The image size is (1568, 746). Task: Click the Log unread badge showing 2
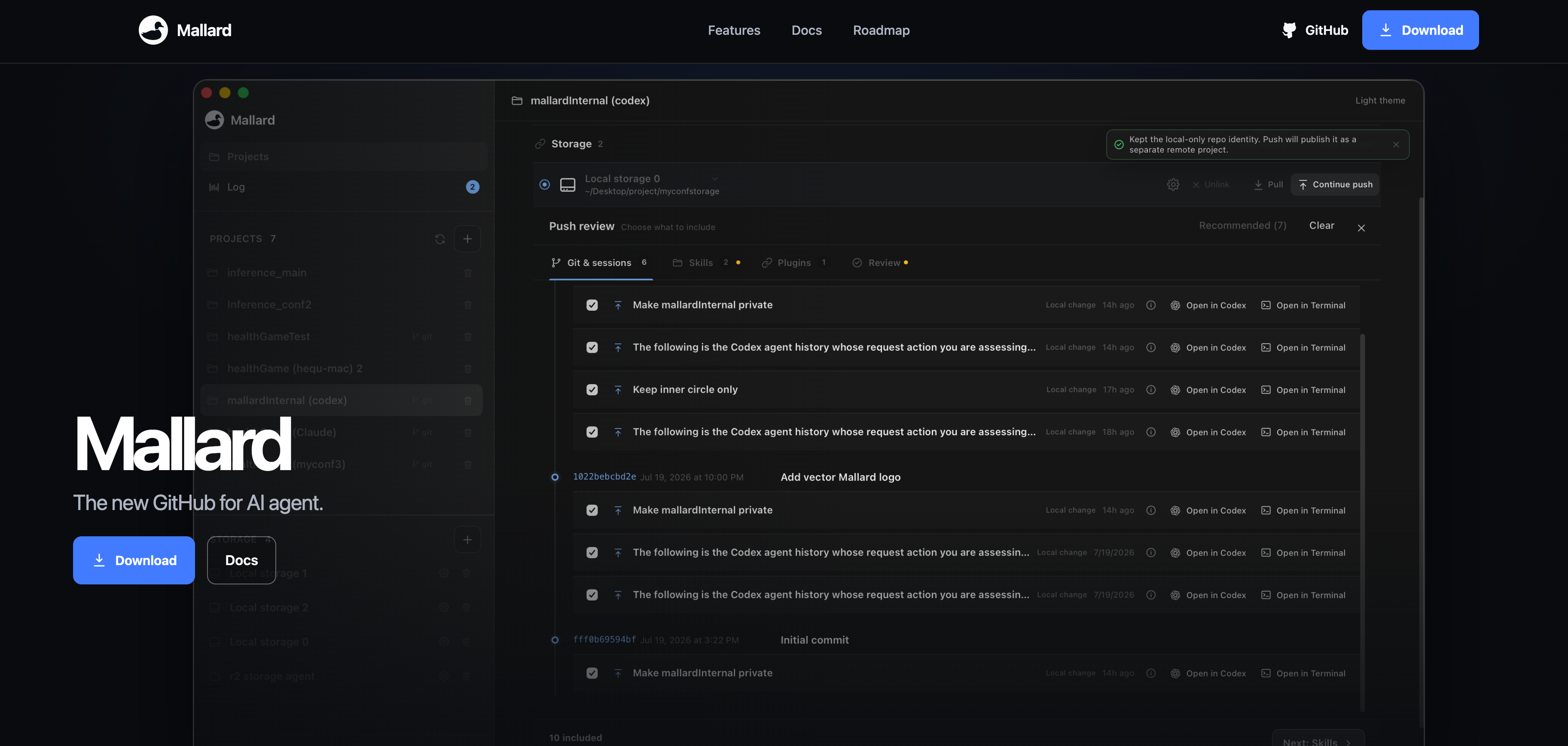[x=473, y=187]
